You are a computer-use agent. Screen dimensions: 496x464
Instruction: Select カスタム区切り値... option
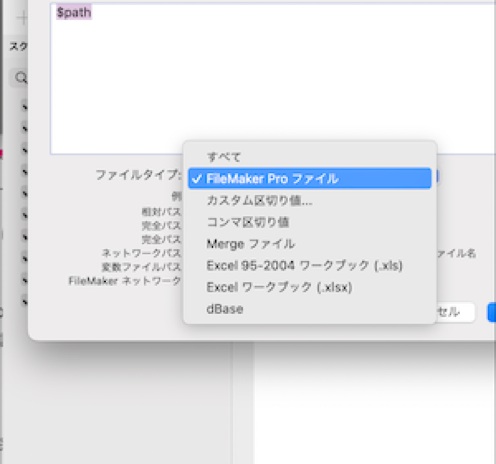310,200
